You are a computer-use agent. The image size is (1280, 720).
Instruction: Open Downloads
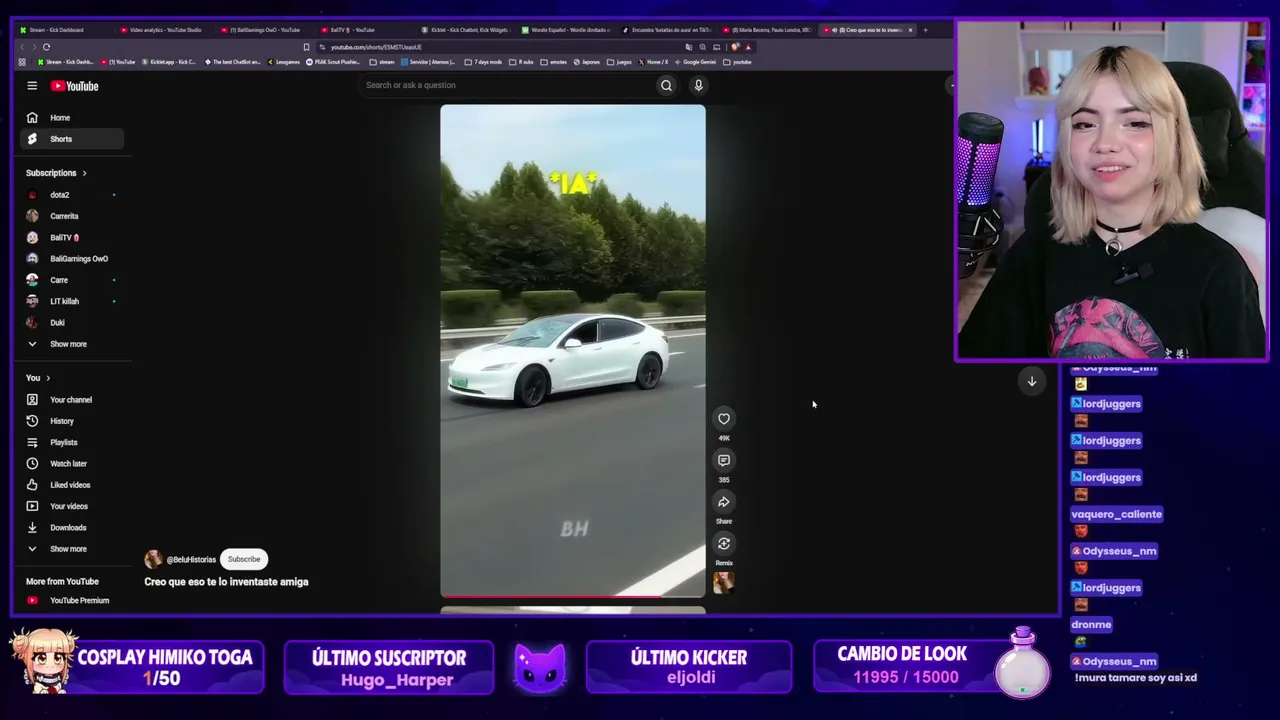pos(70,528)
